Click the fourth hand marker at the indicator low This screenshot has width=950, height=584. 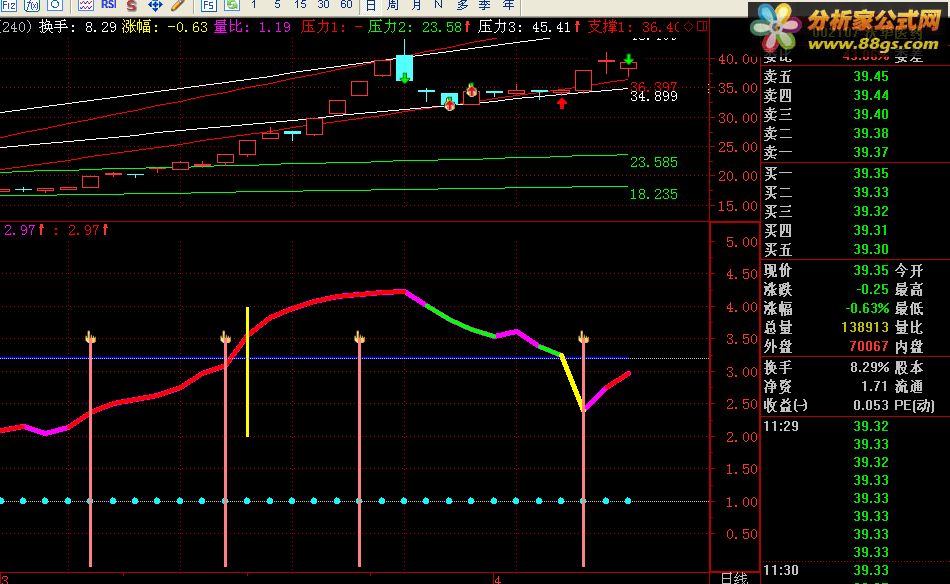click(x=583, y=337)
